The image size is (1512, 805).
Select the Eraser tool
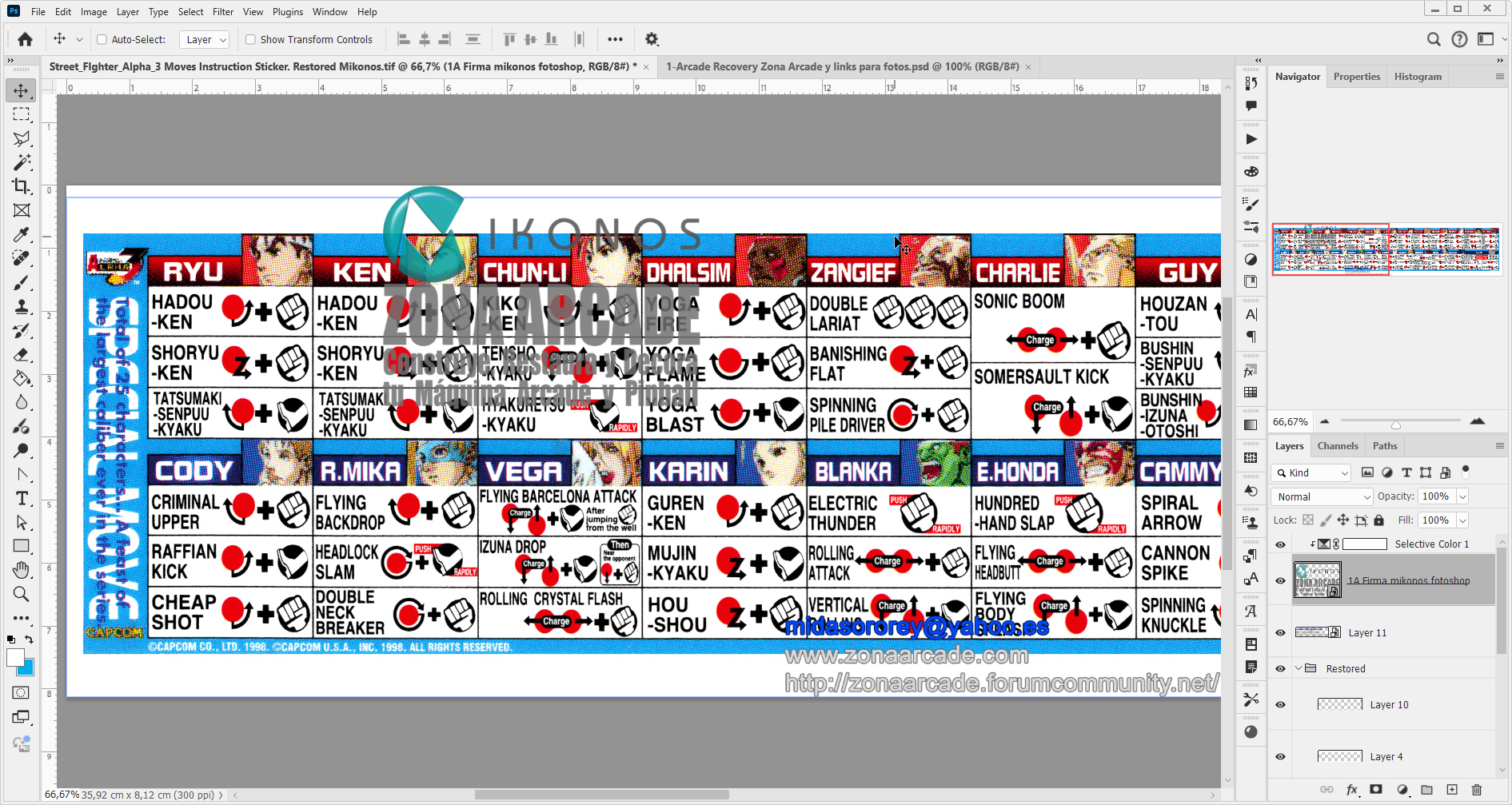pyautogui.click(x=22, y=354)
